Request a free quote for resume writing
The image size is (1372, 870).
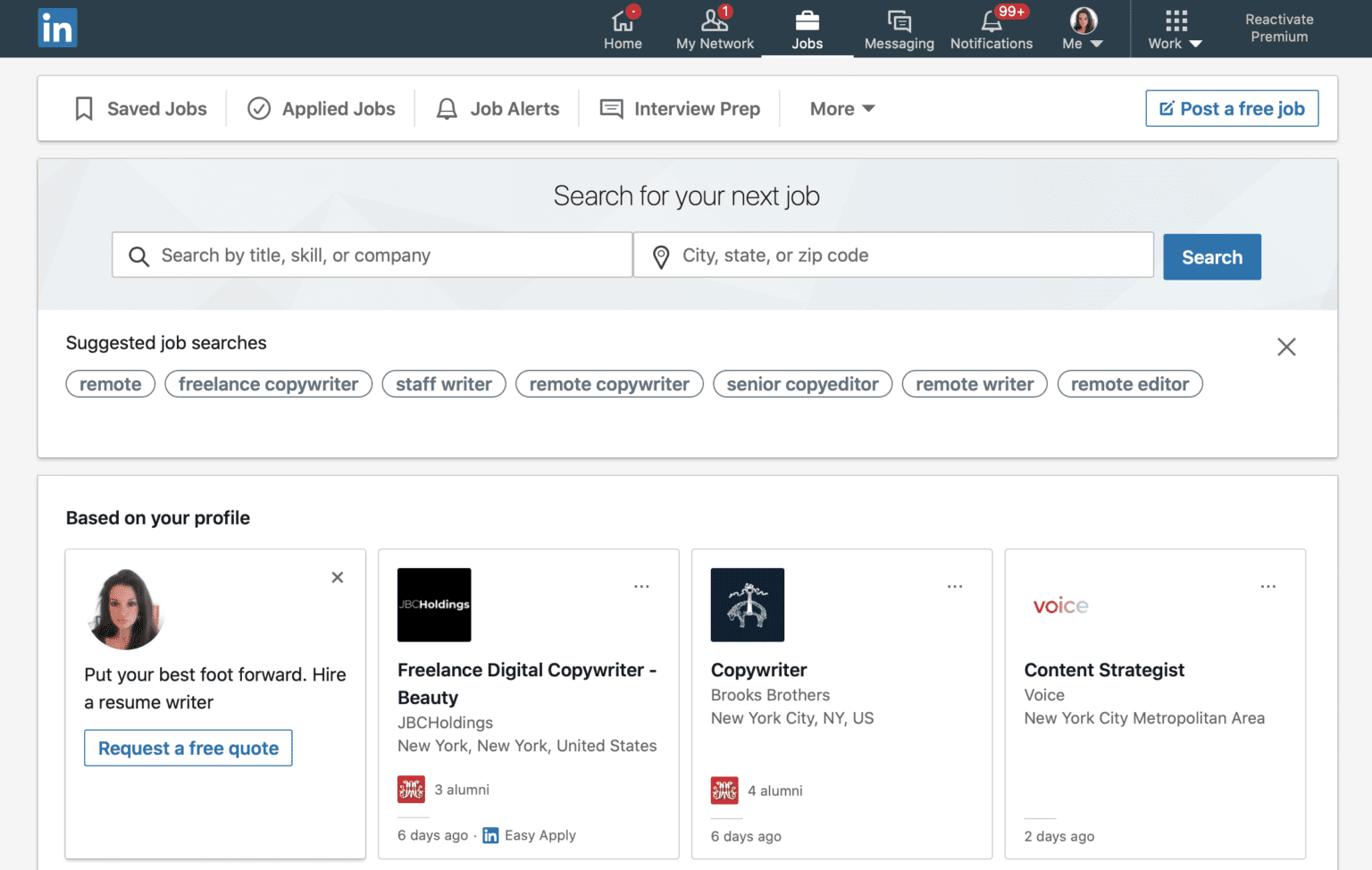tap(188, 748)
